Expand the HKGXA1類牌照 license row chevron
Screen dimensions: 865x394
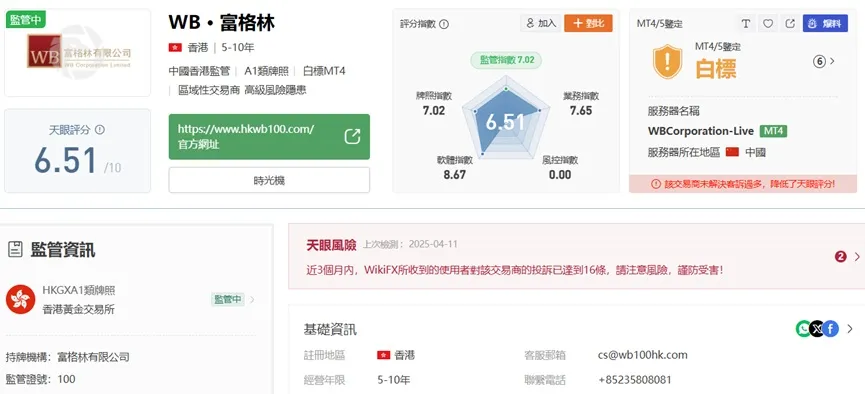[x=252, y=300]
